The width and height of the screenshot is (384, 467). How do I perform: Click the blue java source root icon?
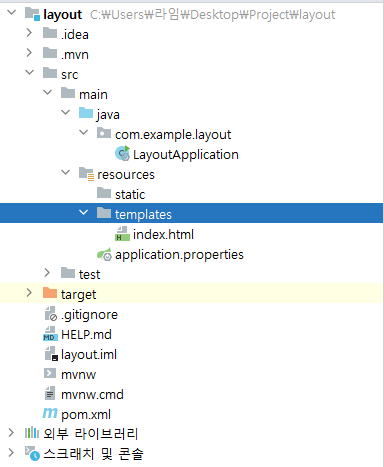point(86,113)
